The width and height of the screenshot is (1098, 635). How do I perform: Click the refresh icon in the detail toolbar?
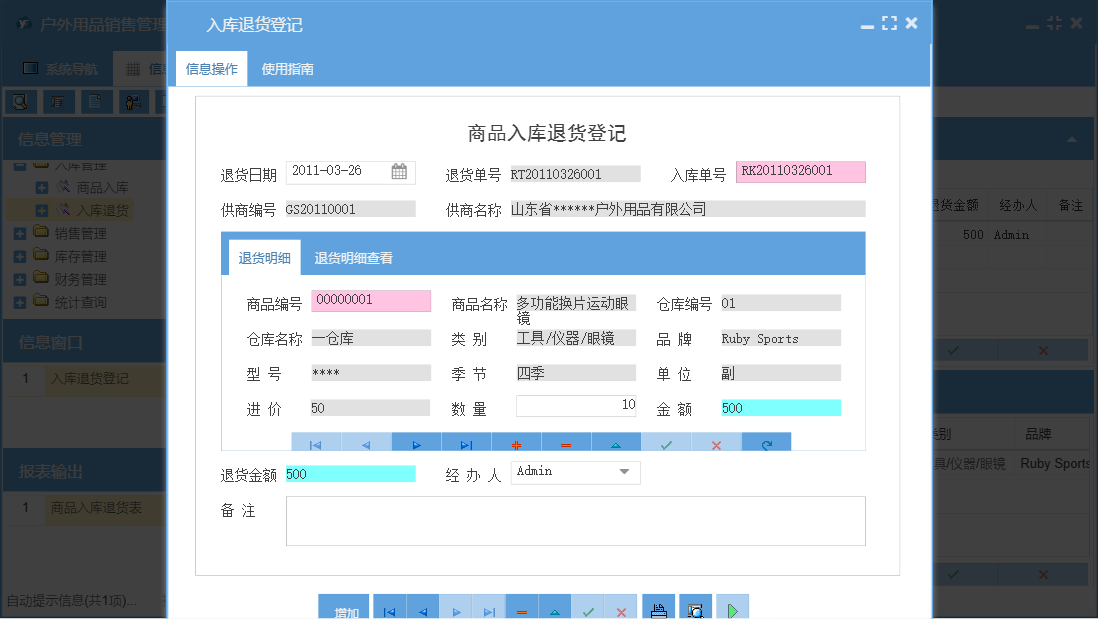pyautogui.click(x=768, y=442)
